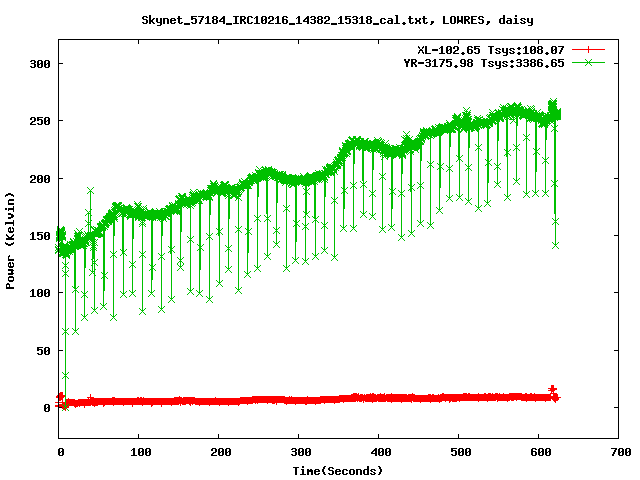Viewport: 640px width, 480px height.
Task: Click the x-axis tick label 600
Action: [540, 452]
